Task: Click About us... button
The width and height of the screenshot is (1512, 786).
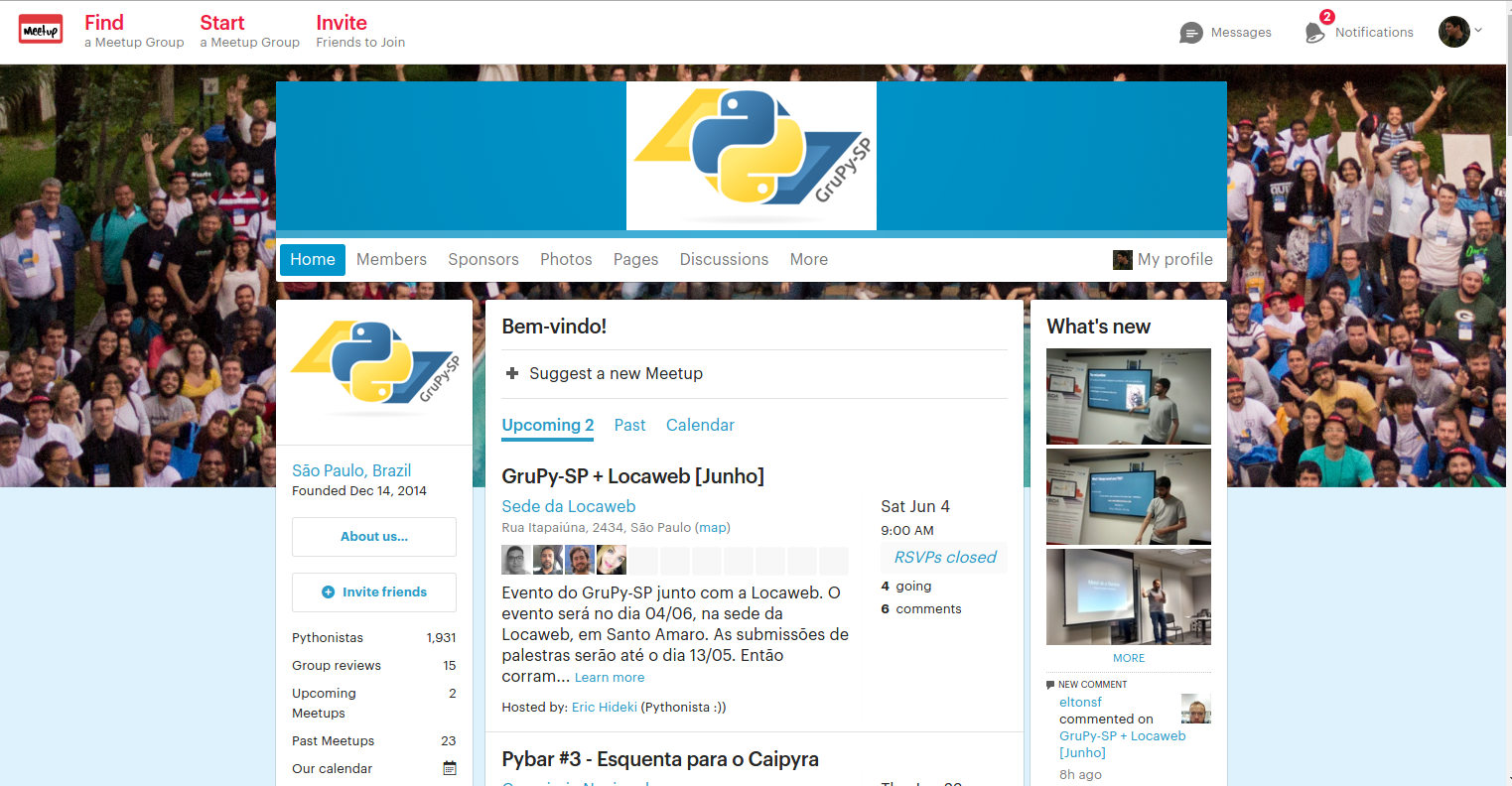Action: [x=374, y=537]
